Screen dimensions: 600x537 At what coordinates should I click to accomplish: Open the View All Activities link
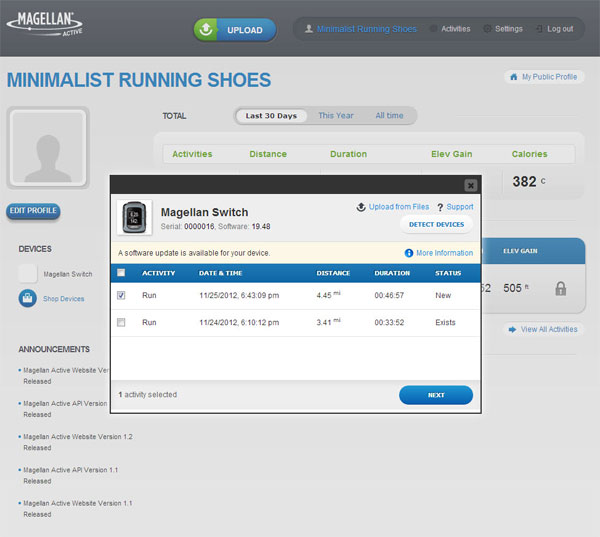tap(549, 329)
